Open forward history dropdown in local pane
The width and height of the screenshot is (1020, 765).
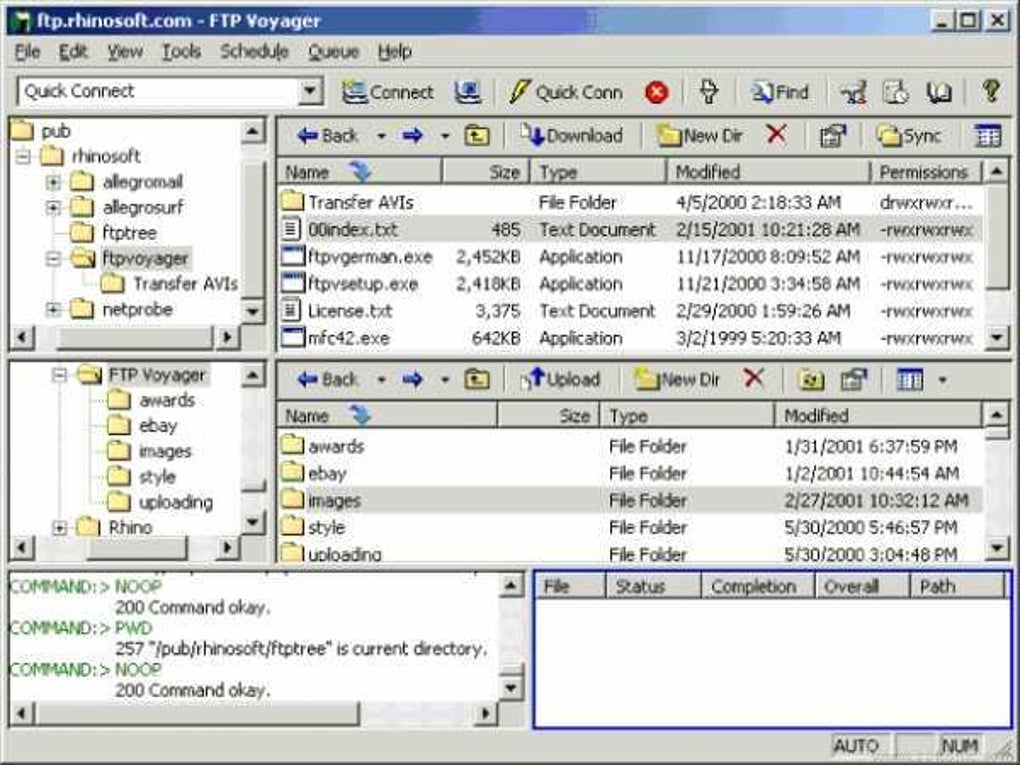445,380
